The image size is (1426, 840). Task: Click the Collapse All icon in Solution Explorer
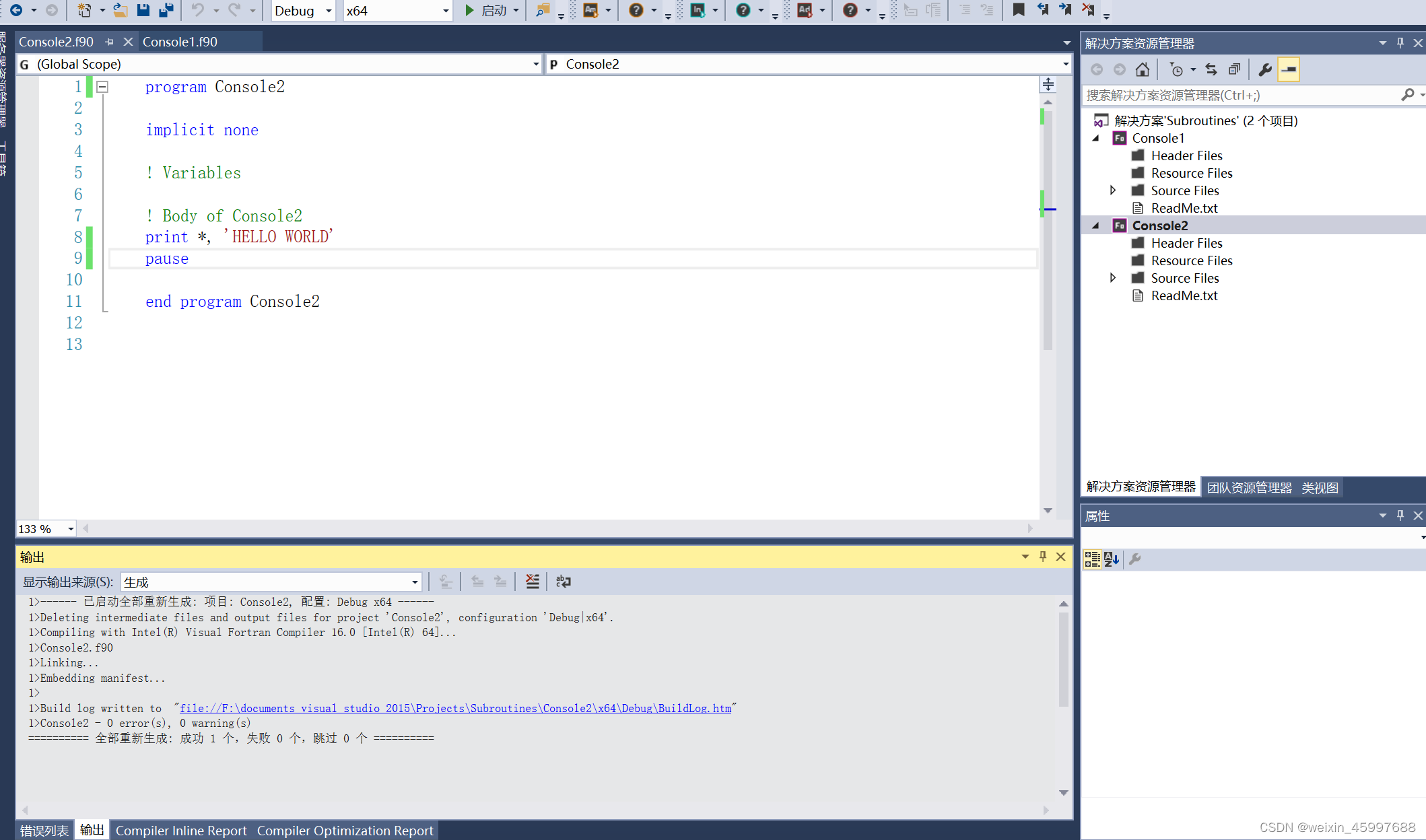1234,69
